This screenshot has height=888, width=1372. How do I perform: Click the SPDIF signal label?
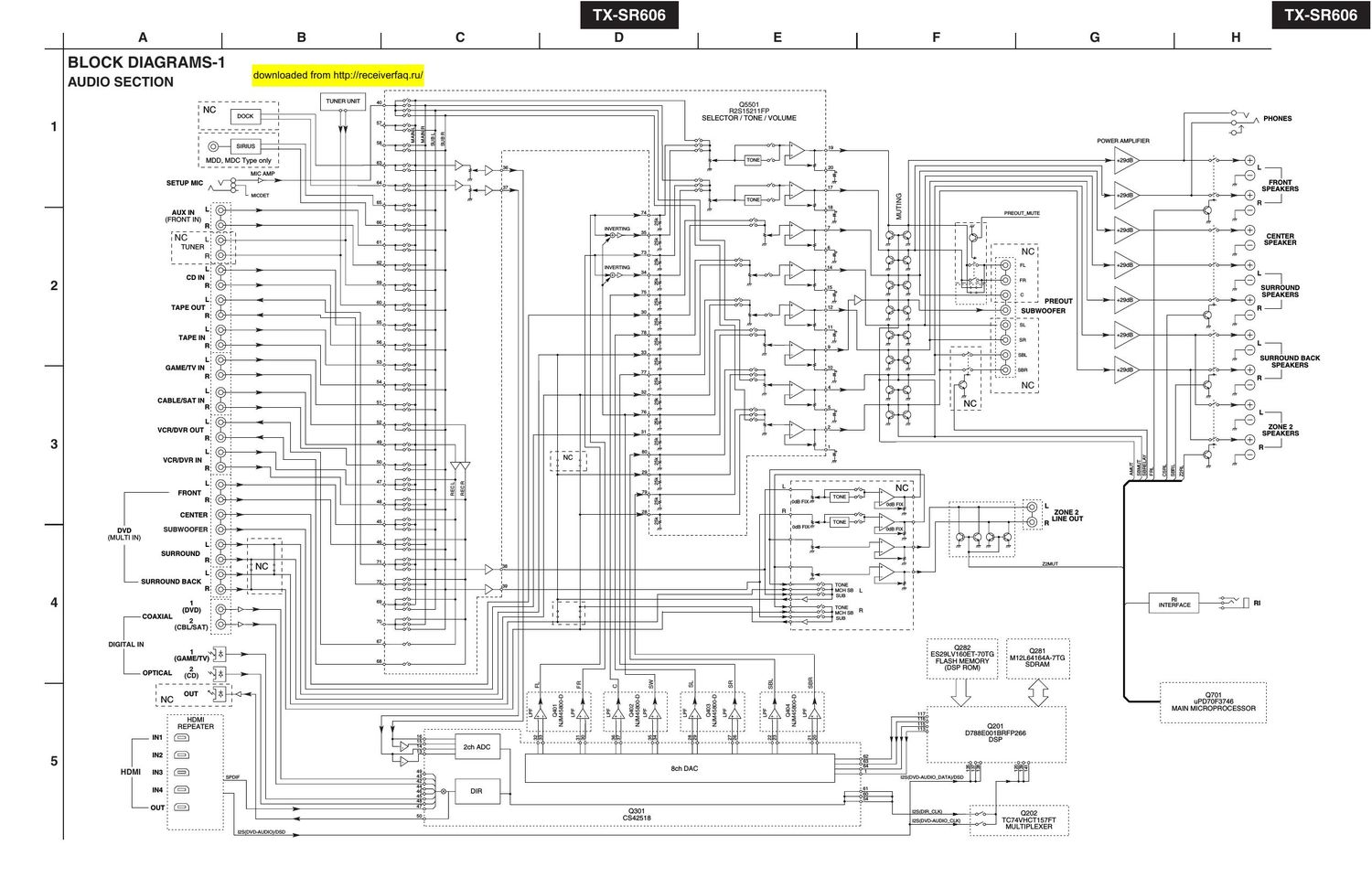(x=232, y=777)
